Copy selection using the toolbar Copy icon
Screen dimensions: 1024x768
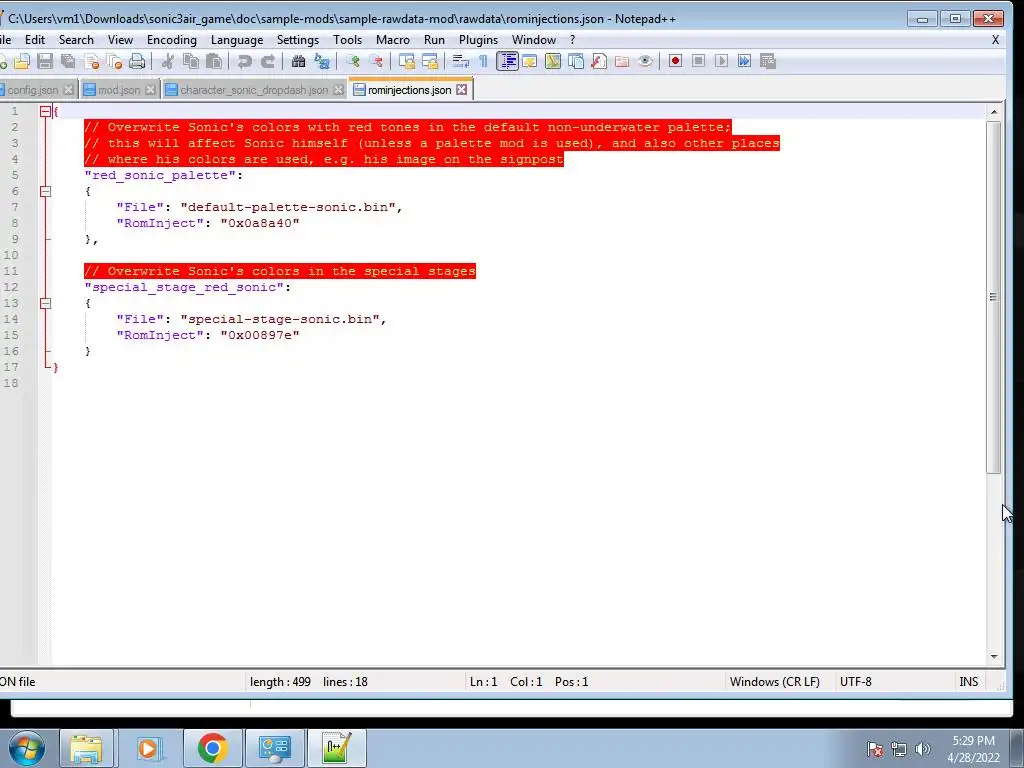(191, 61)
